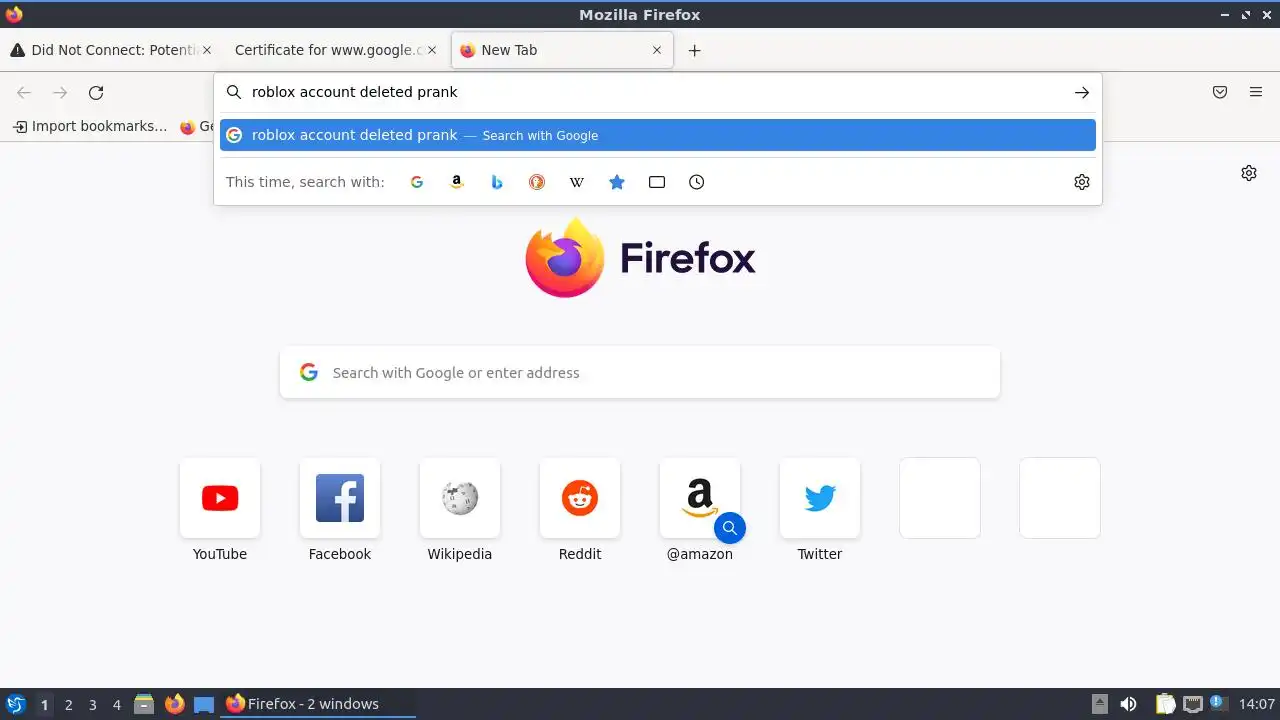The width and height of the screenshot is (1280, 720).
Task: Open search settings gear in dropdown
Action: coord(1082,182)
